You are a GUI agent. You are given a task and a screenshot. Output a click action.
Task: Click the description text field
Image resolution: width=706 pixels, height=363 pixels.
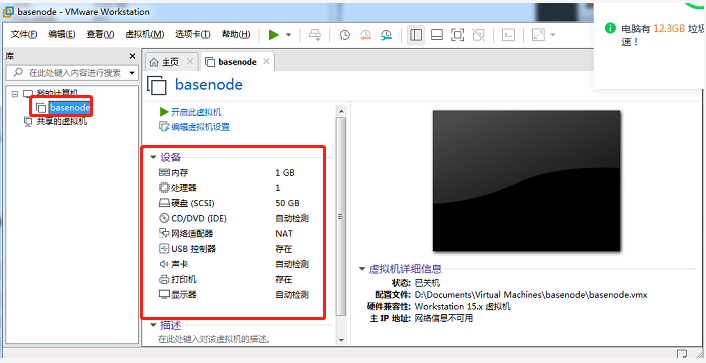point(214,339)
